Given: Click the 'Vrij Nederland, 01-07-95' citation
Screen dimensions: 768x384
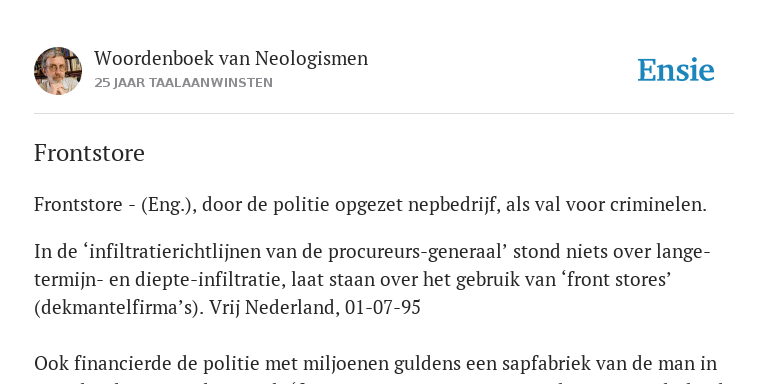Looking at the screenshot, I should tap(315, 308).
